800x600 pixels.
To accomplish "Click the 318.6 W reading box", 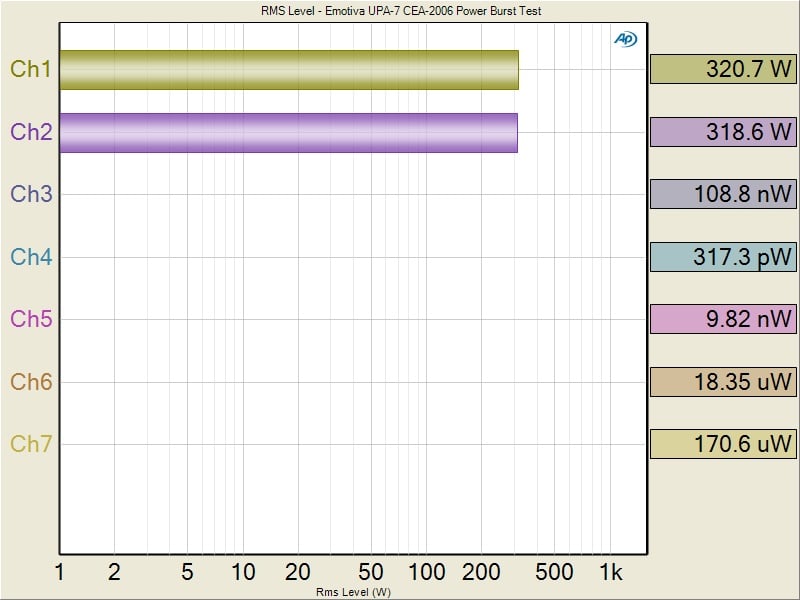I will click(x=722, y=132).
